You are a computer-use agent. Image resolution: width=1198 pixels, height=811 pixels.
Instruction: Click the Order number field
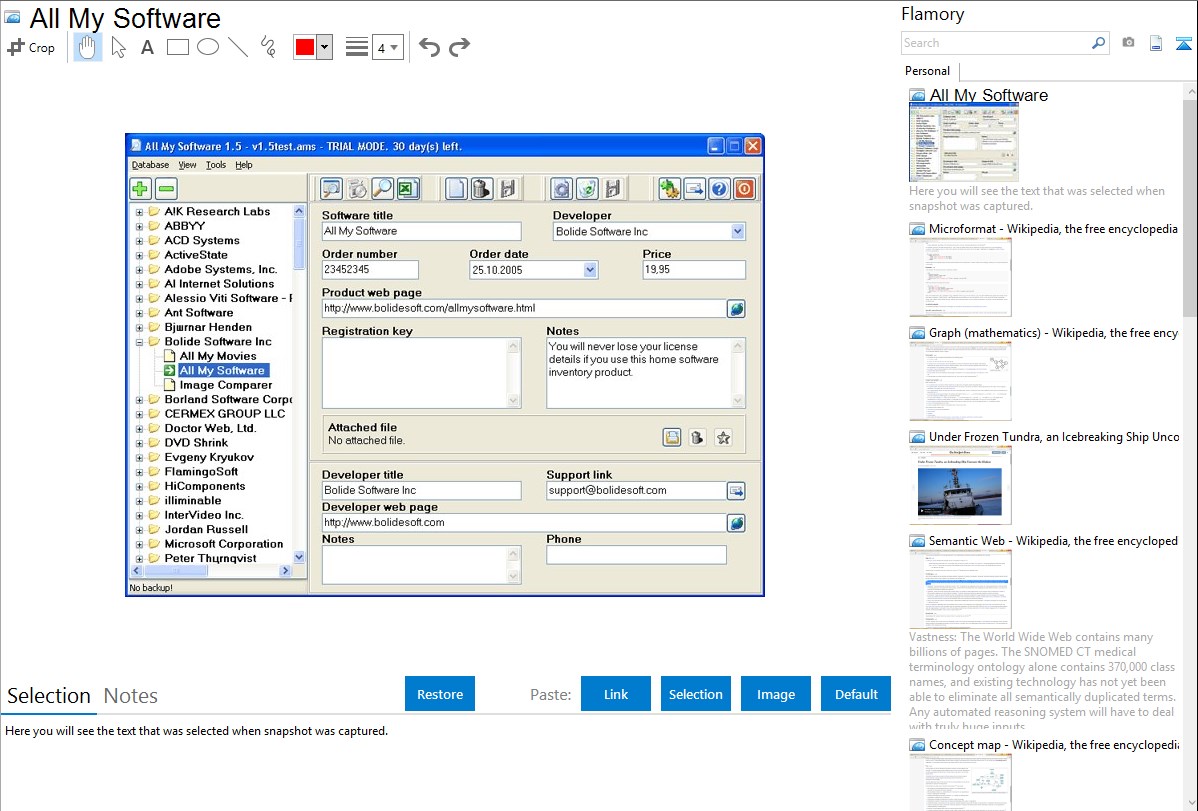[370, 269]
